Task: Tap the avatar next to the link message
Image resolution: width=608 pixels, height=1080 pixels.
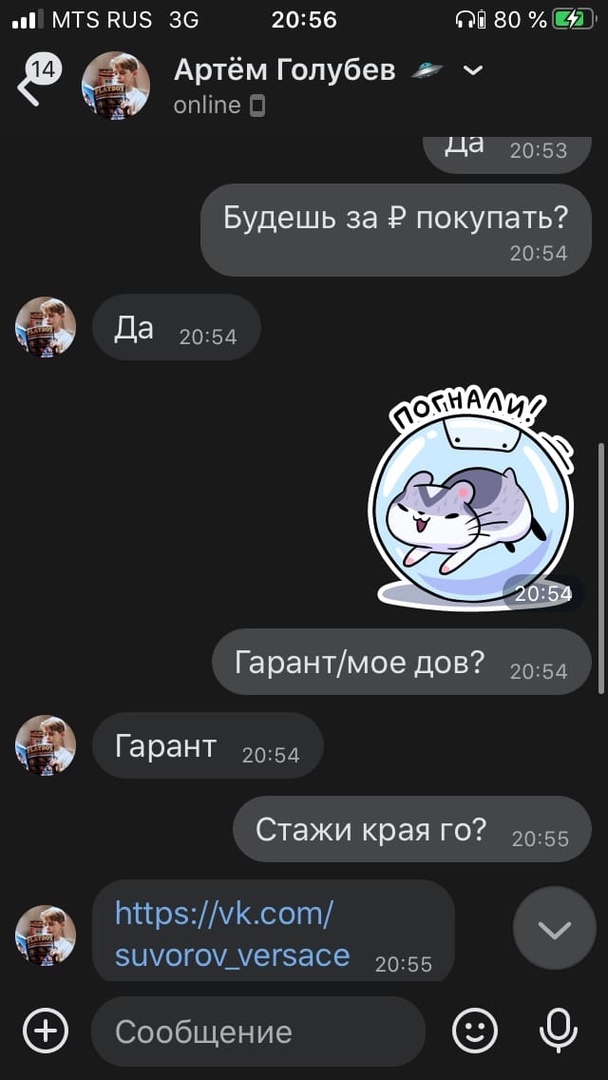Action: click(45, 935)
